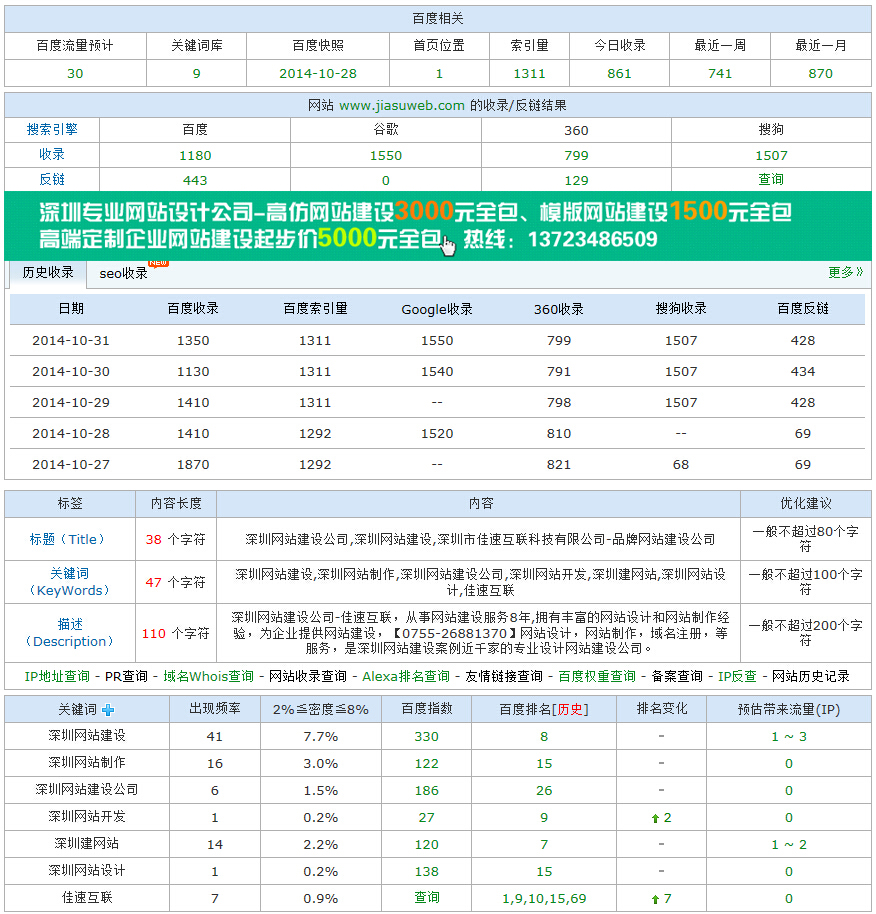Open 360 backlink count 129
The width and height of the screenshot is (876, 914).
[x=576, y=181]
